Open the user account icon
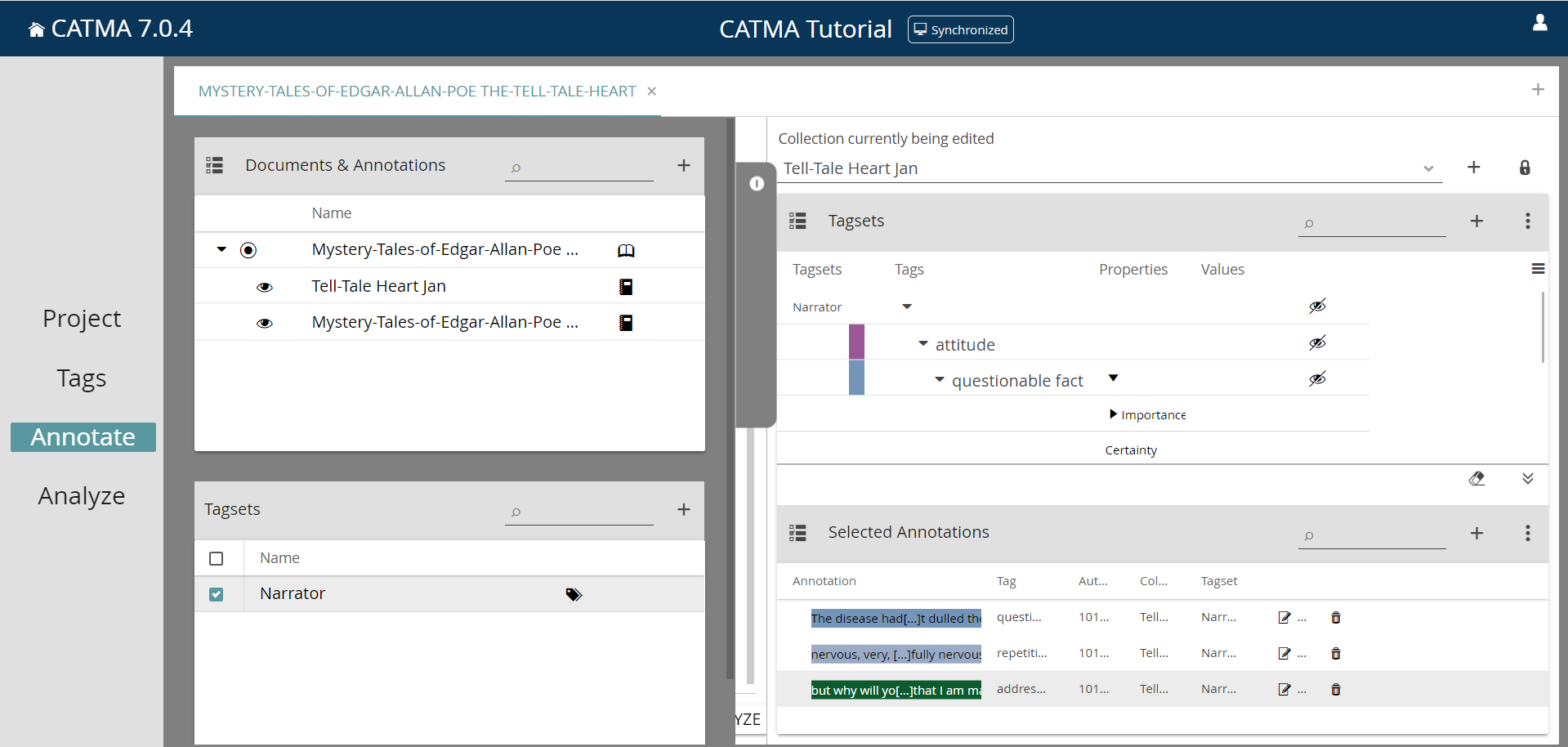 (x=1539, y=23)
